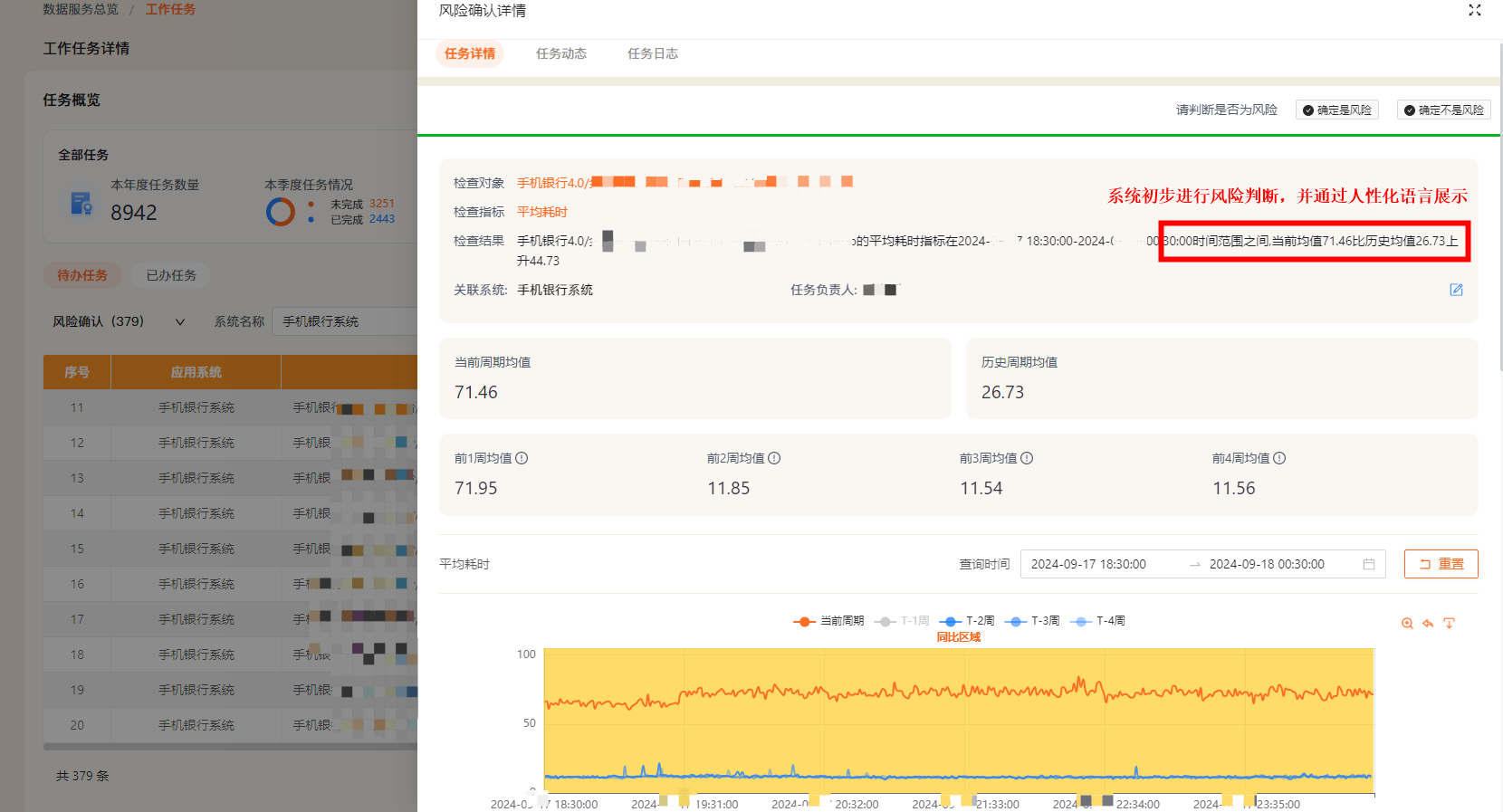1503x812 pixels.
Task: Select table row number 16
Action: pos(230,584)
